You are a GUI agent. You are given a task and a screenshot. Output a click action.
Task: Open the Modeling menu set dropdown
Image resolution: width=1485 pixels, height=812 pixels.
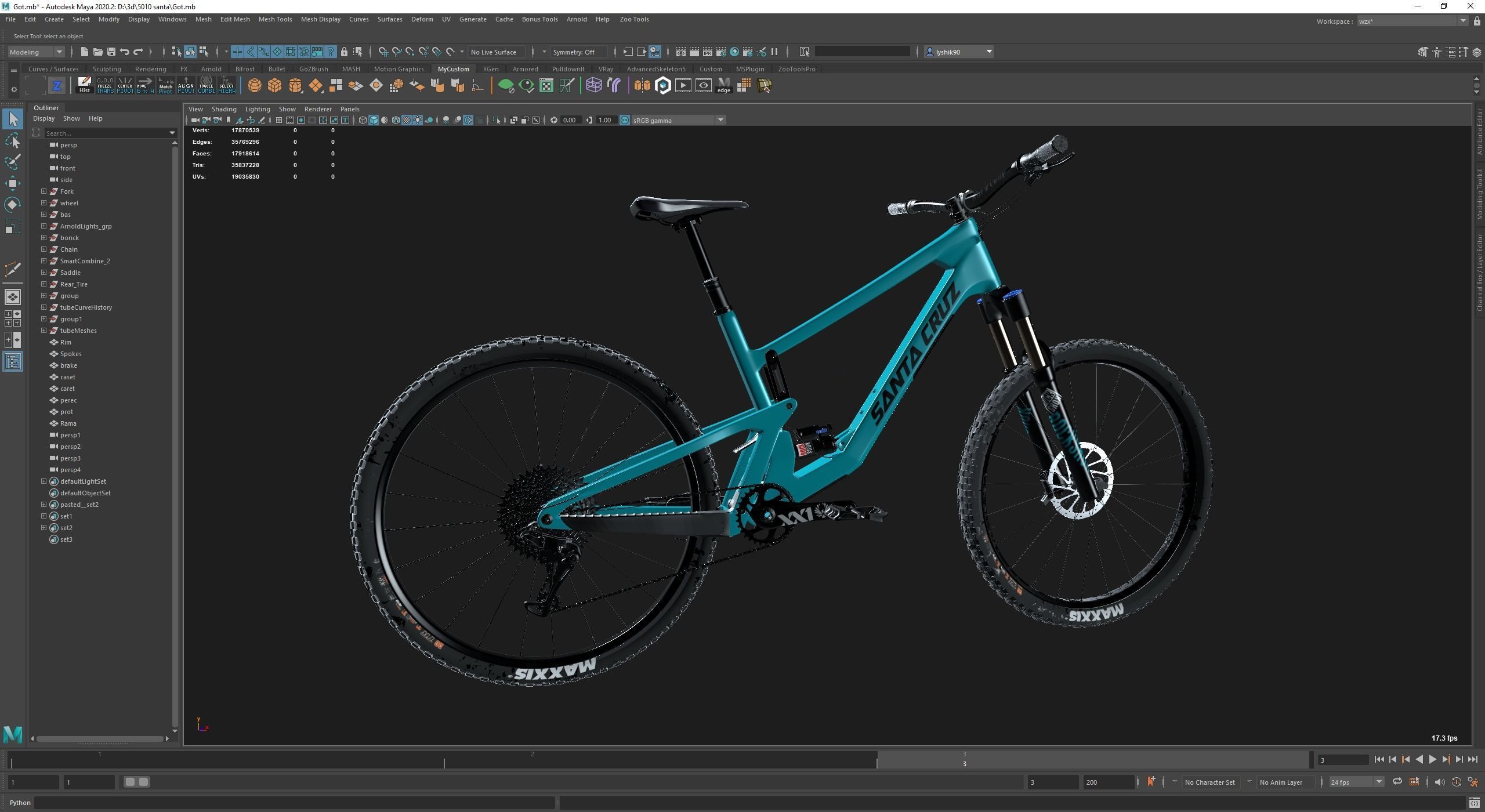point(37,52)
